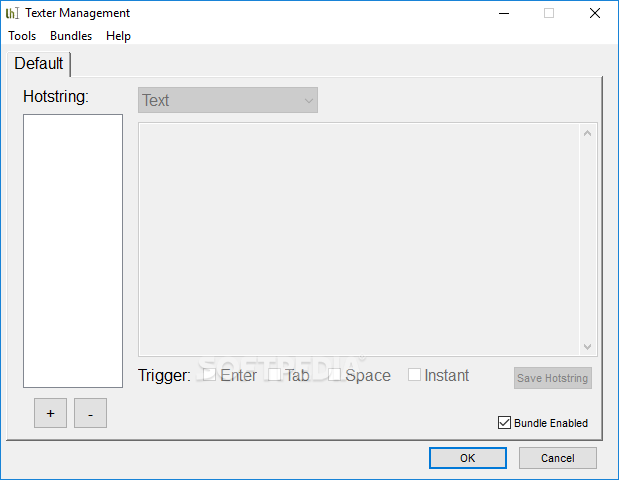Click the Cancel button

coord(558,458)
